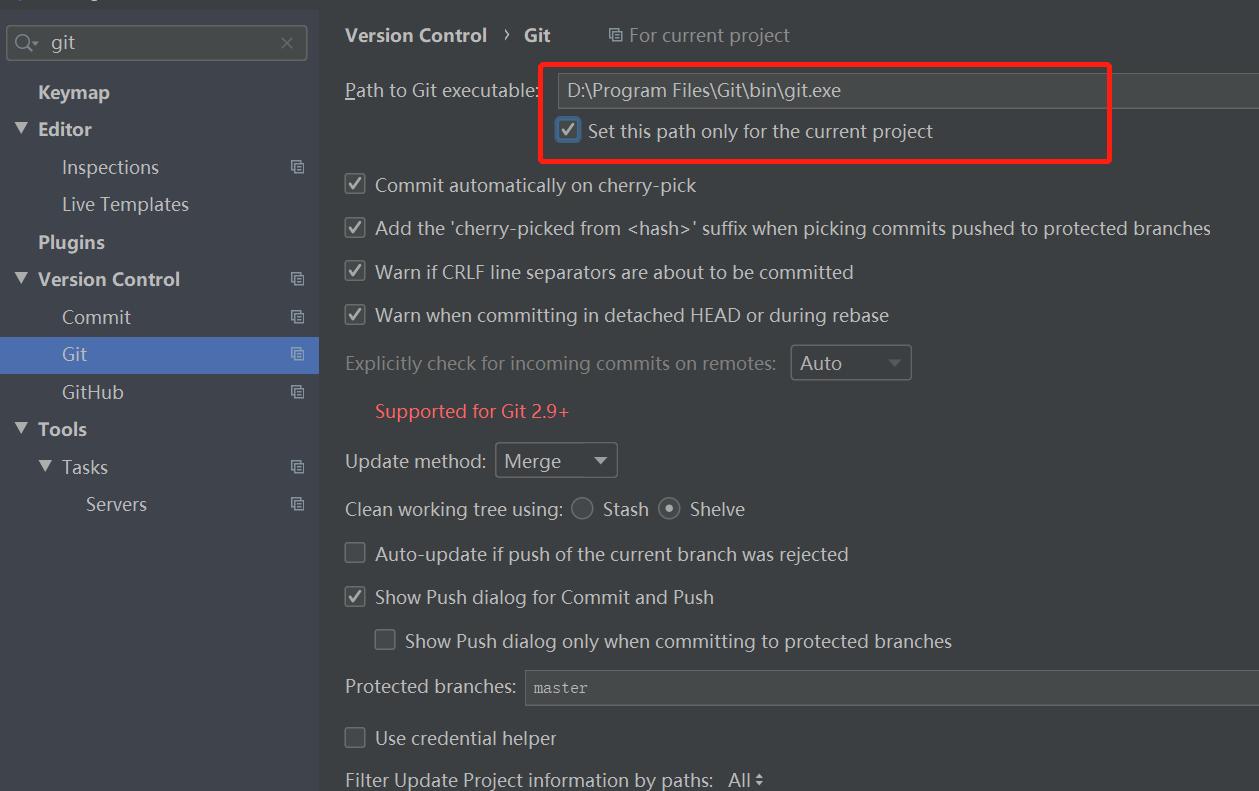Viewport: 1259px width, 791px height.
Task: Select the Stash radio button
Action: 582,509
